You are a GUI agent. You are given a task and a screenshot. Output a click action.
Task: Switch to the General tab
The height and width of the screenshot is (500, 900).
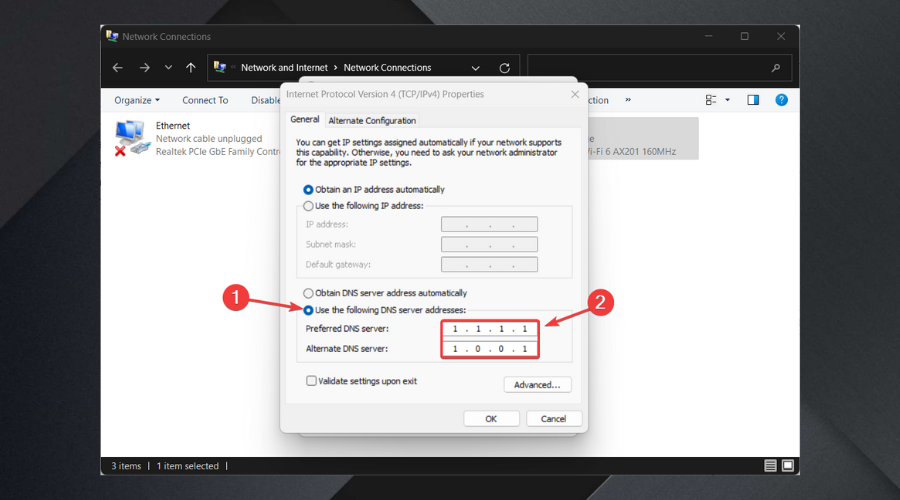304,119
